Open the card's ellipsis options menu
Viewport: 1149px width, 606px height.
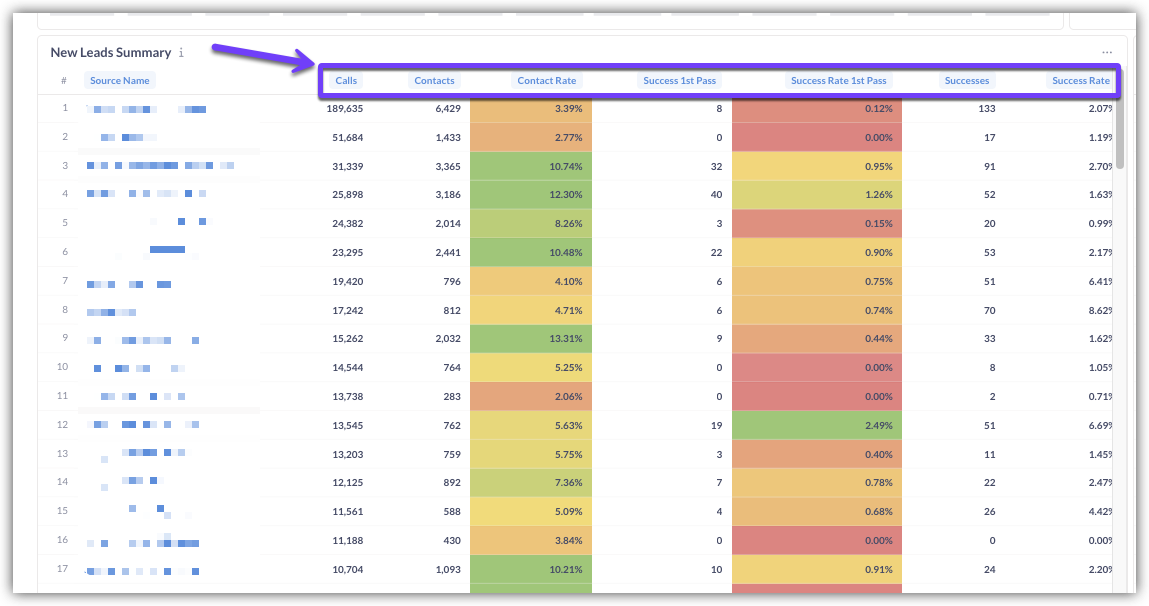pos(1107,52)
